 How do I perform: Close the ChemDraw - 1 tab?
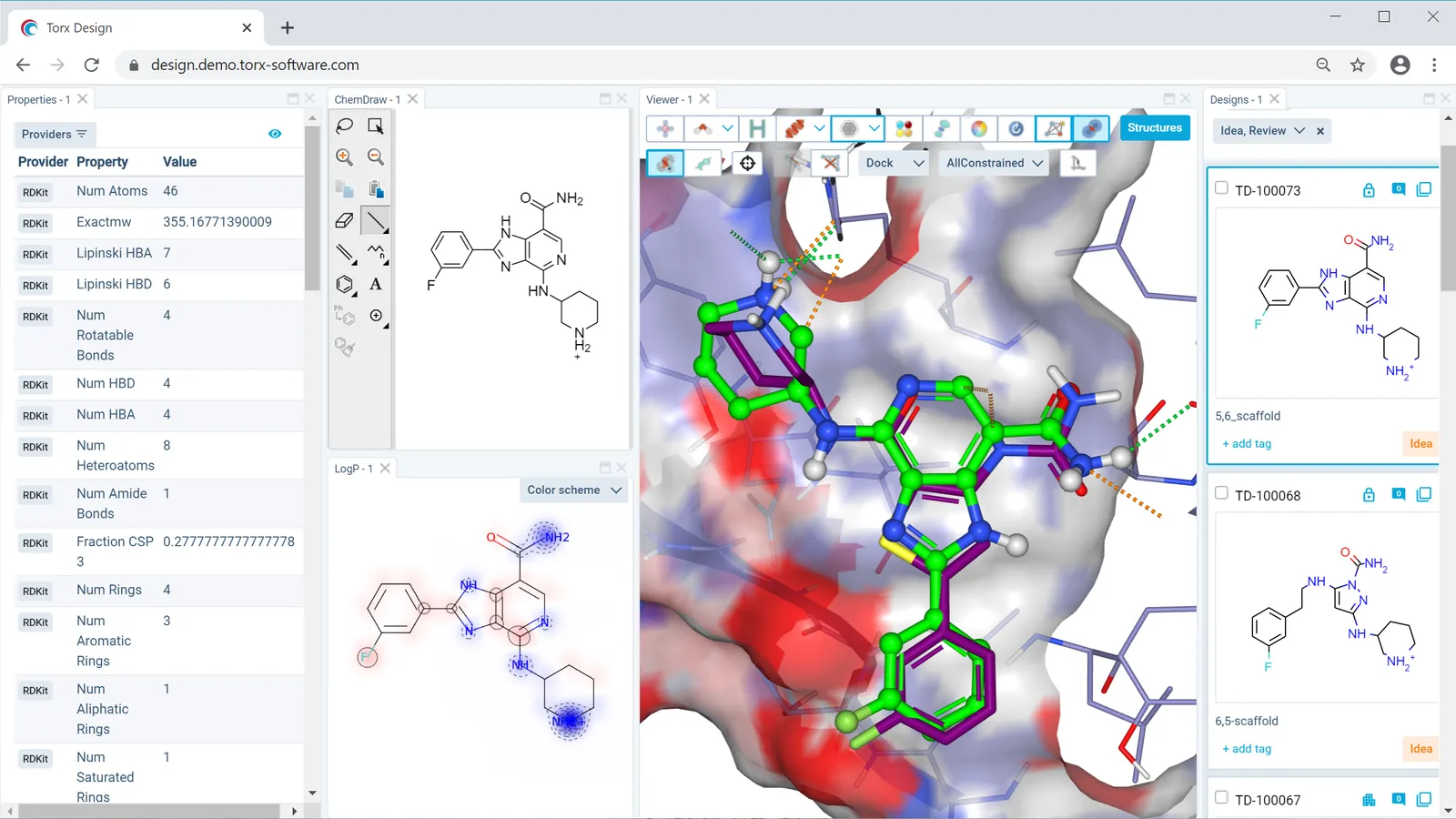(x=412, y=99)
